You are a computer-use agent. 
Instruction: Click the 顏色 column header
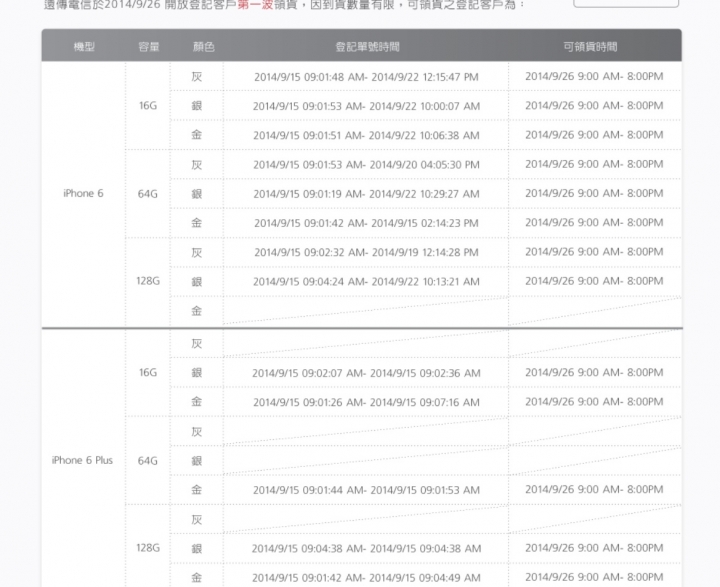tap(203, 46)
